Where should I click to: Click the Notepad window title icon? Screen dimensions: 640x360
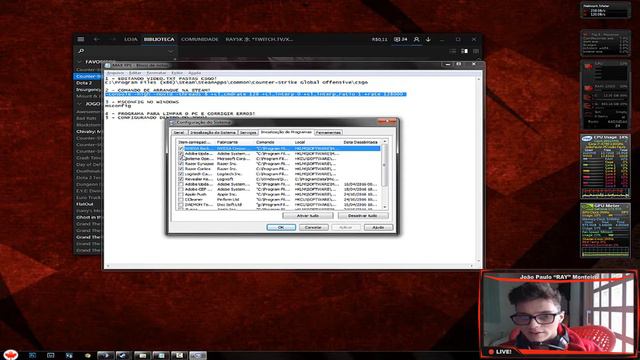pyautogui.click(x=107, y=65)
